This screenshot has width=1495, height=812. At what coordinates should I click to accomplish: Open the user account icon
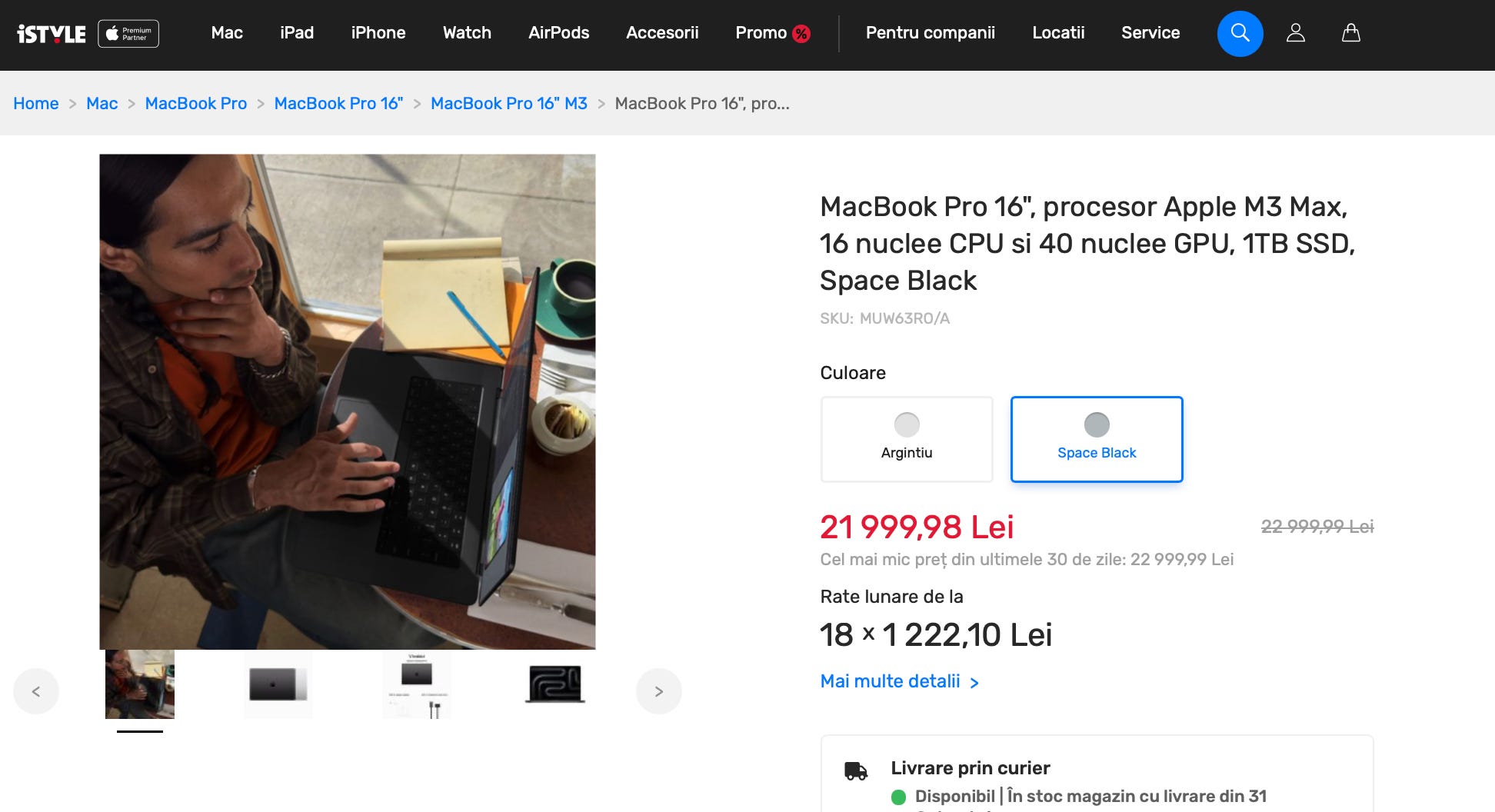click(x=1296, y=33)
